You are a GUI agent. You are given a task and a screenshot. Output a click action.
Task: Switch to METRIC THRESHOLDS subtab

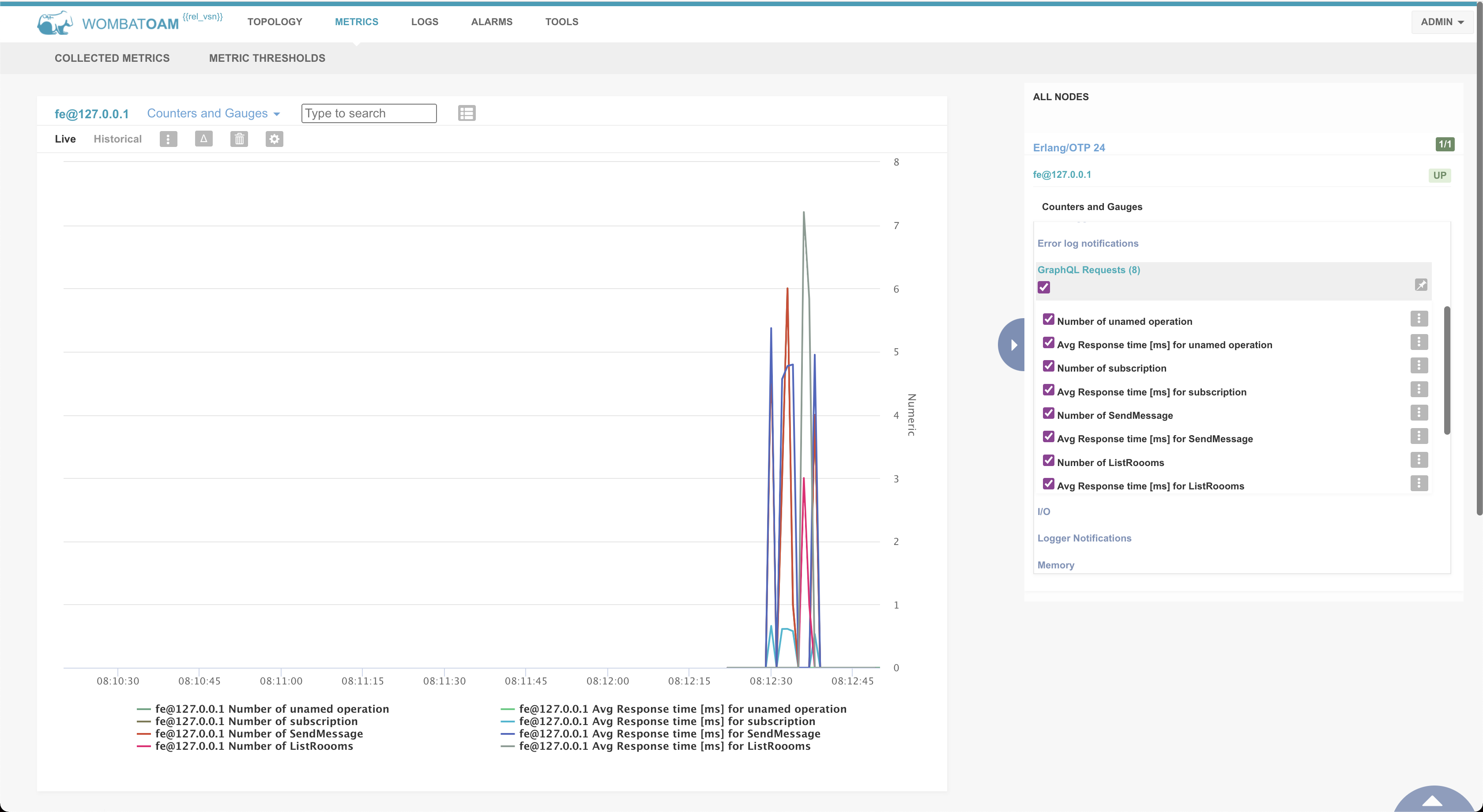(x=267, y=58)
